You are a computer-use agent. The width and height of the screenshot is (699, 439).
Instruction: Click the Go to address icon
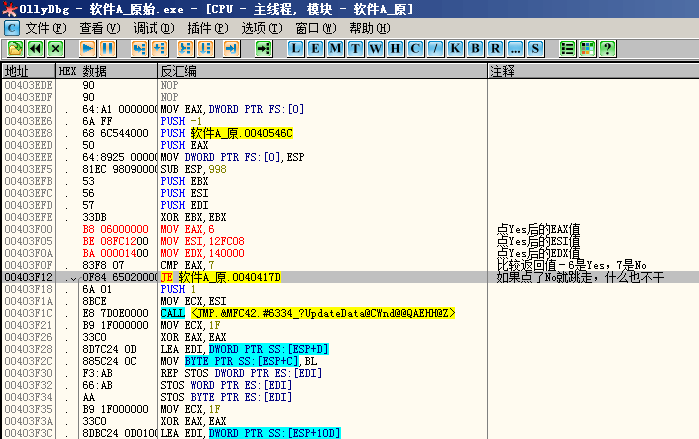click(x=263, y=49)
